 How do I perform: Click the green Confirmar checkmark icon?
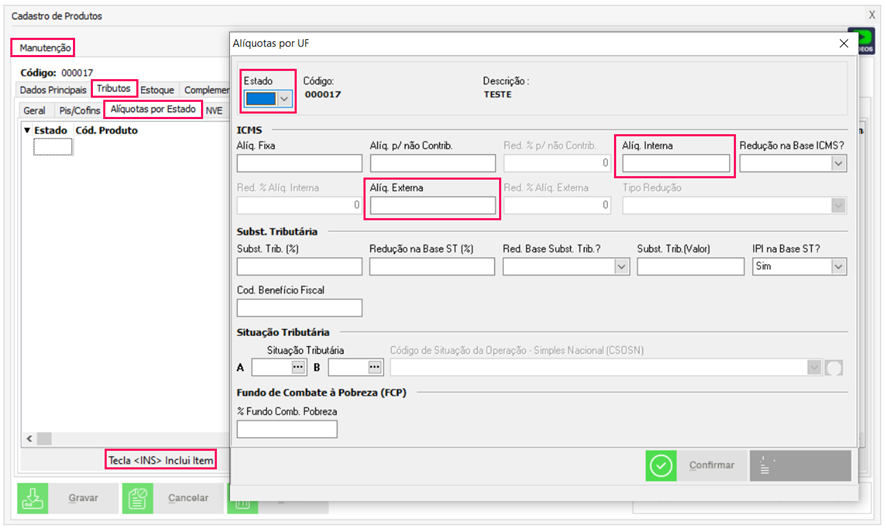tap(661, 466)
